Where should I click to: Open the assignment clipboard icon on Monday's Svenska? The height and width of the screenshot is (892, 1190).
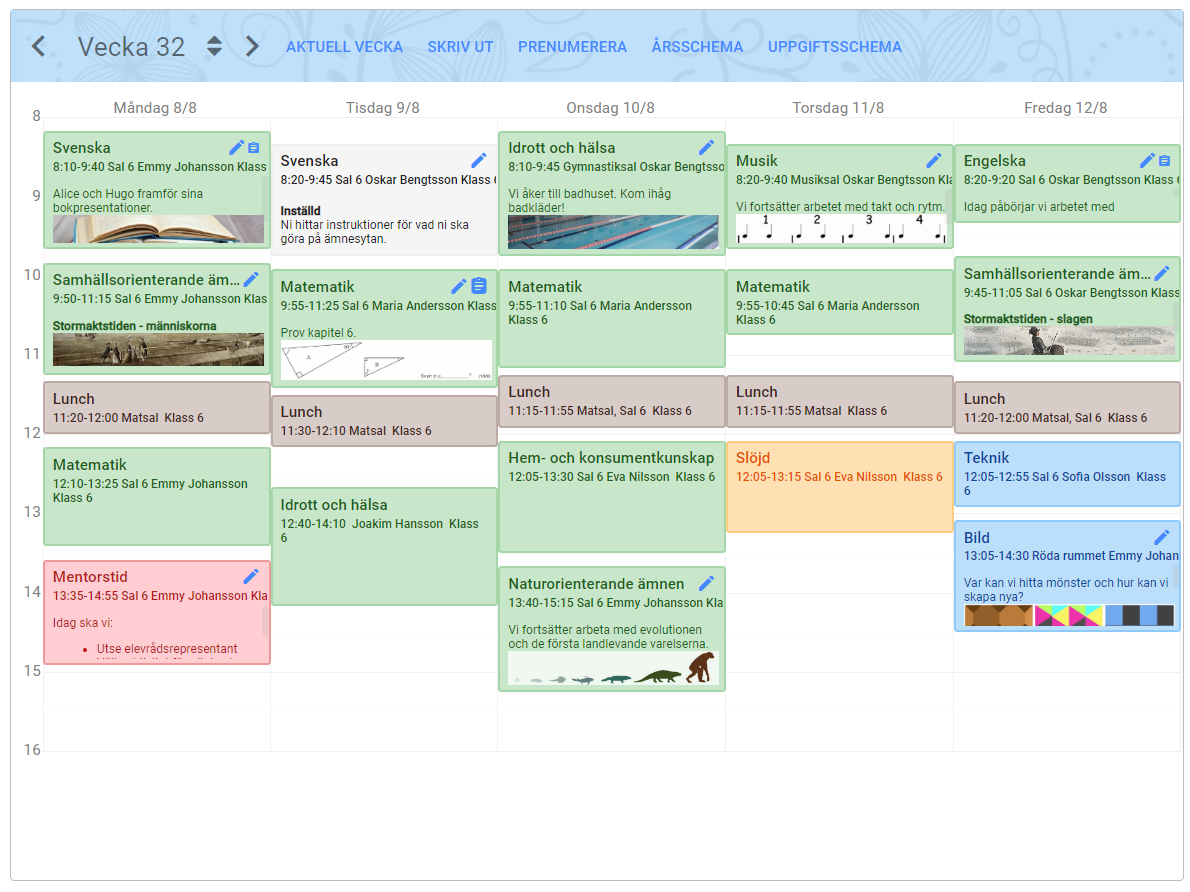coord(254,148)
